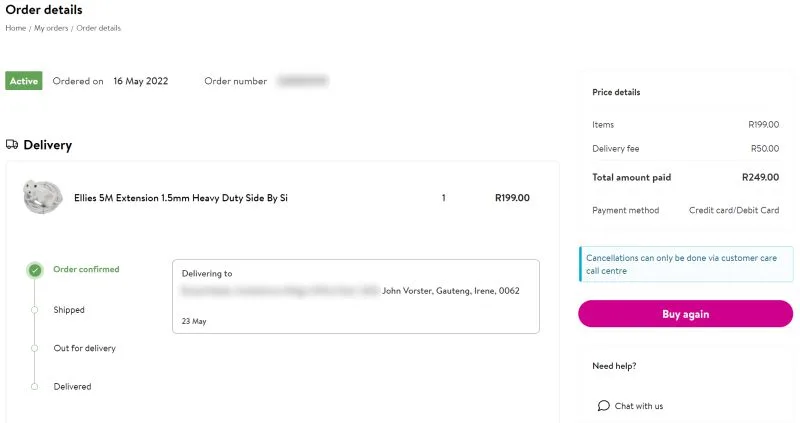This screenshot has height=423, width=800.
Task: Click the blurred order number
Action: [303, 81]
